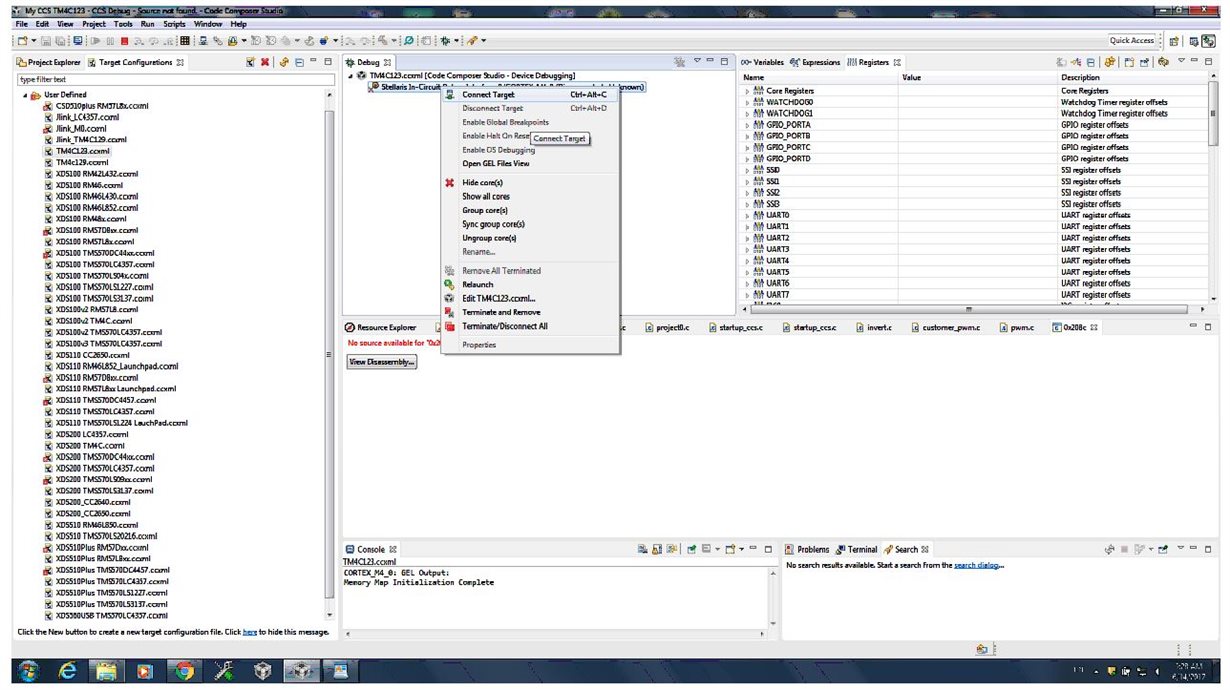Open the pwm.c editor tab
Screen dimensions: 1230x690
tap(1015, 327)
